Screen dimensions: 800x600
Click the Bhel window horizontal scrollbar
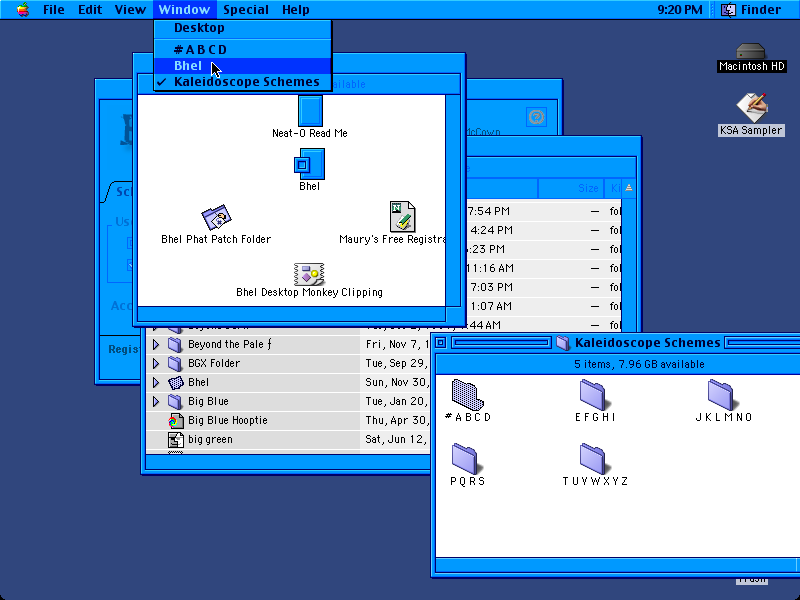(x=291, y=314)
